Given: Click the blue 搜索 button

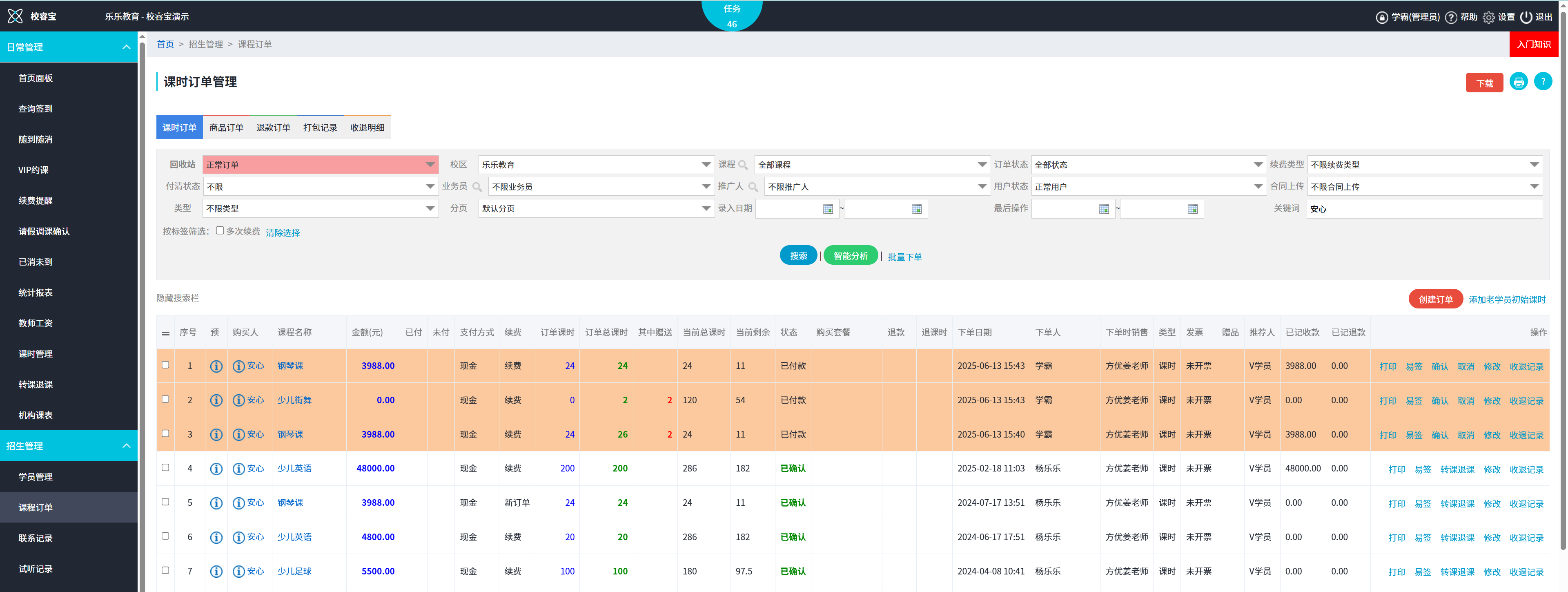Looking at the screenshot, I should coord(798,256).
